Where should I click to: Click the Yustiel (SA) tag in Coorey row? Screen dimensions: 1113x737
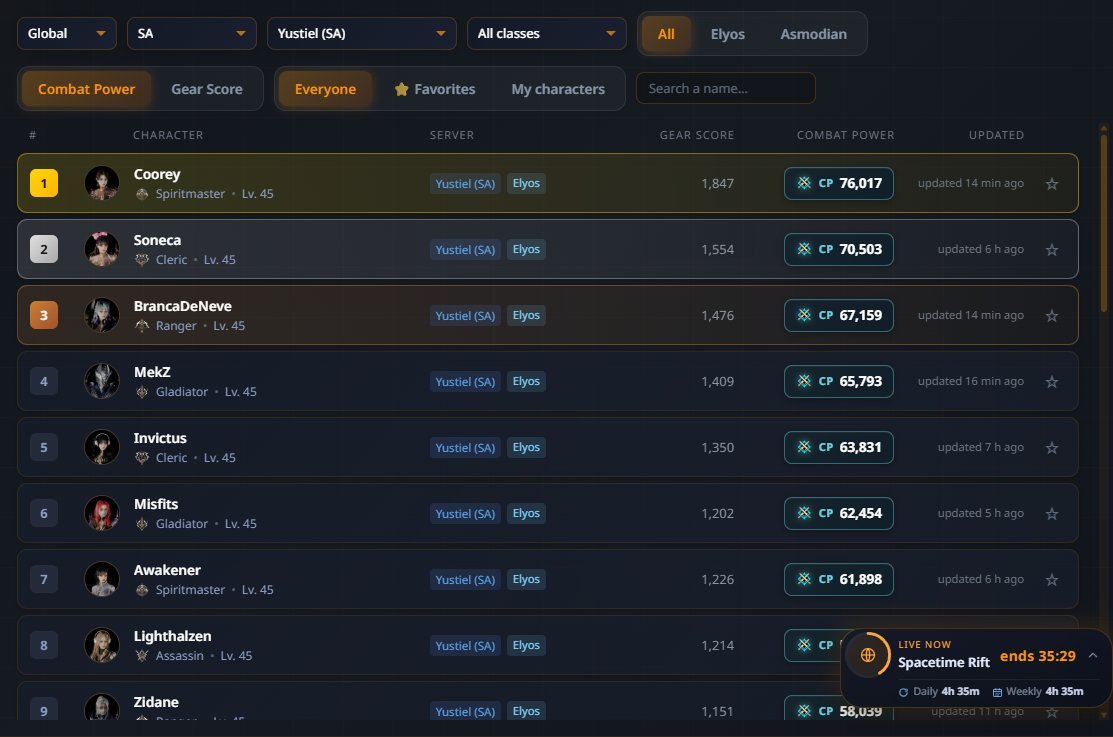pyautogui.click(x=465, y=184)
